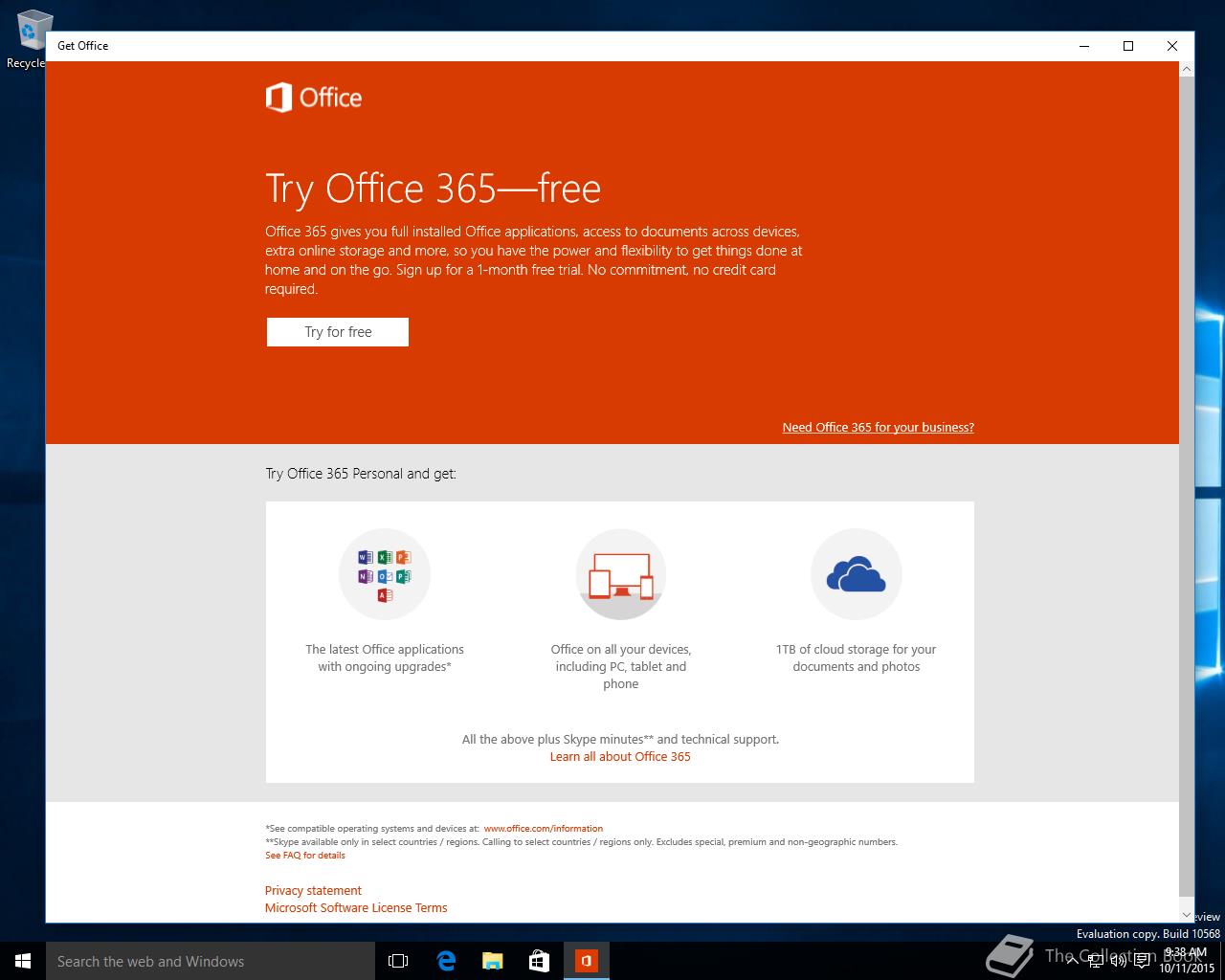Open See FAQ for details link
This screenshot has height=980, width=1225.
(x=305, y=856)
